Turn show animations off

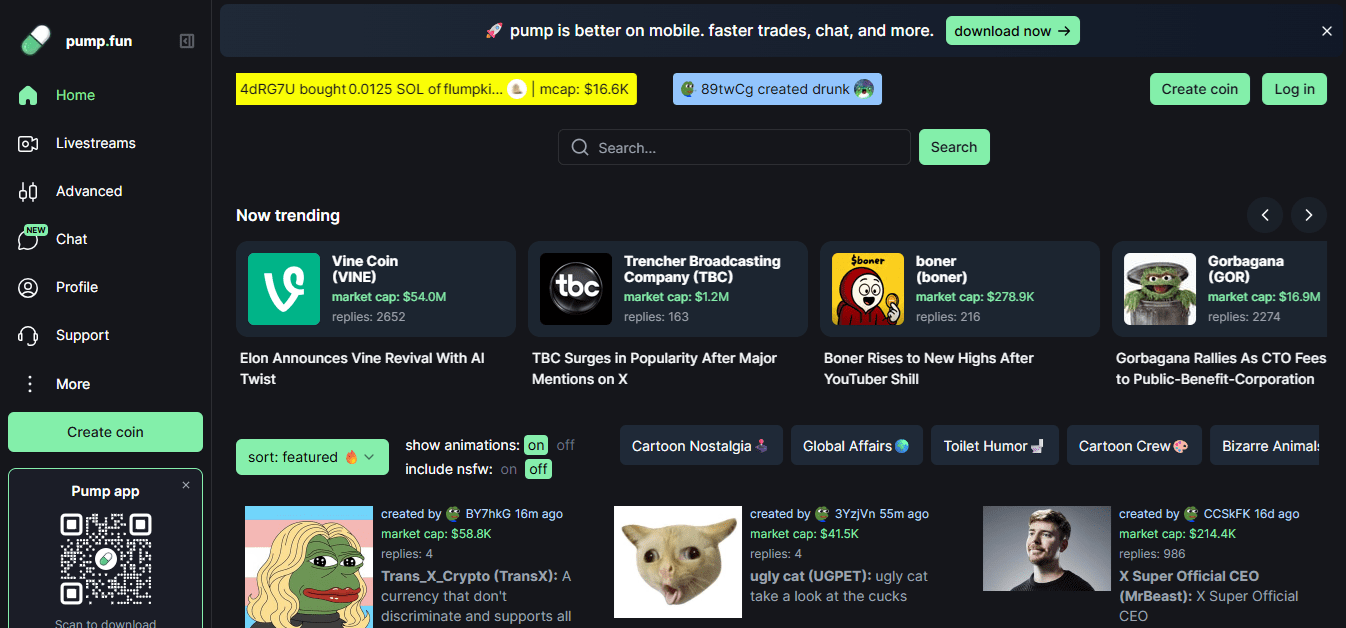pyautogui.click(x=566, y=445)
